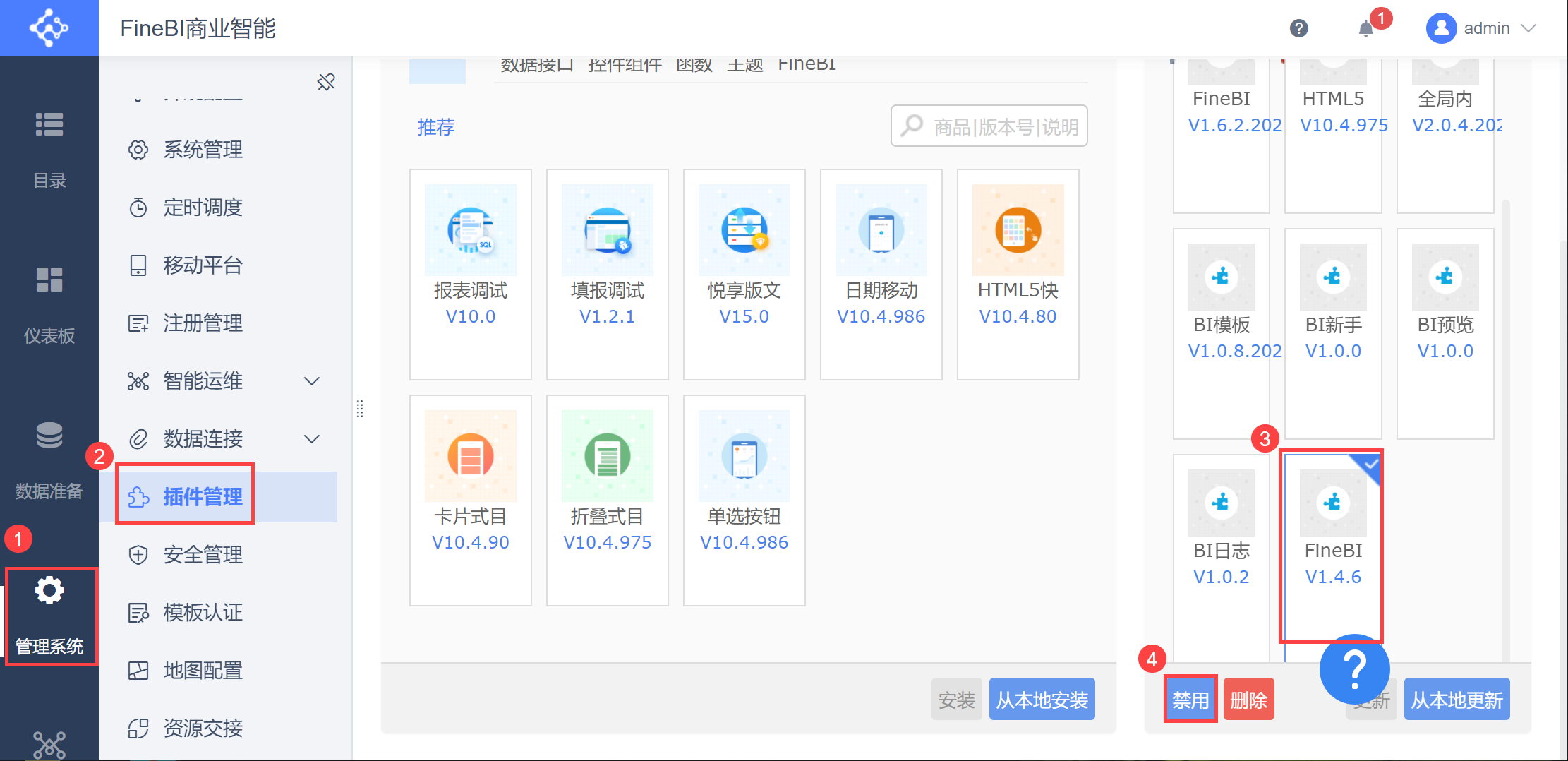The width and height of the screenshot is (1568, 761).
Task: Focus the 商品|版本号|说明 search field
Action: click(x=989, y=126)
